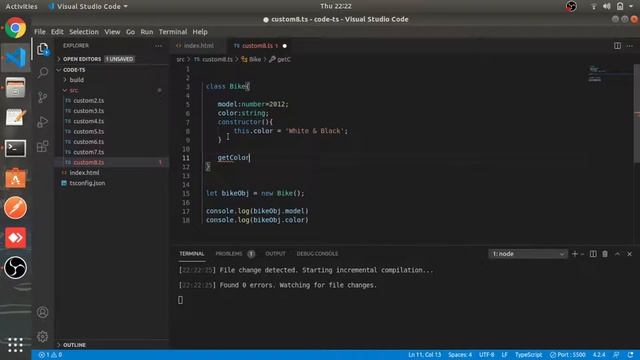
Task: Open the Run menu
Action: [x=147, y=32]
